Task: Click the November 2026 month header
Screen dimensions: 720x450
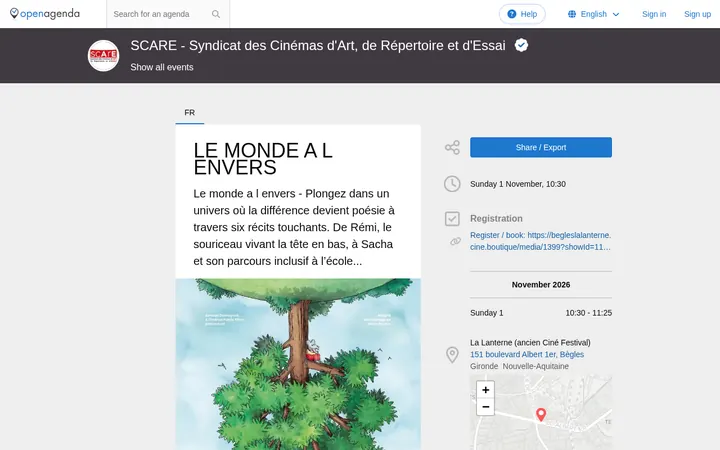Action: [540, 285]
